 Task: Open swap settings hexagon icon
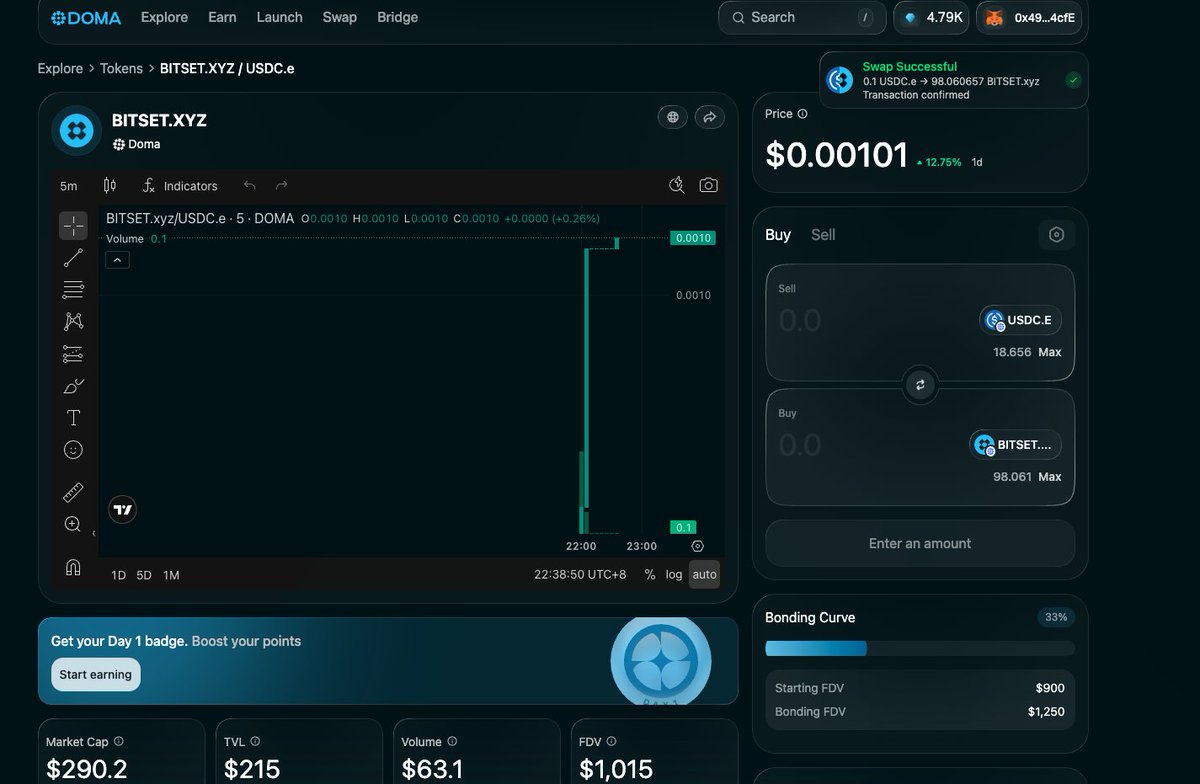(1057, 235)
